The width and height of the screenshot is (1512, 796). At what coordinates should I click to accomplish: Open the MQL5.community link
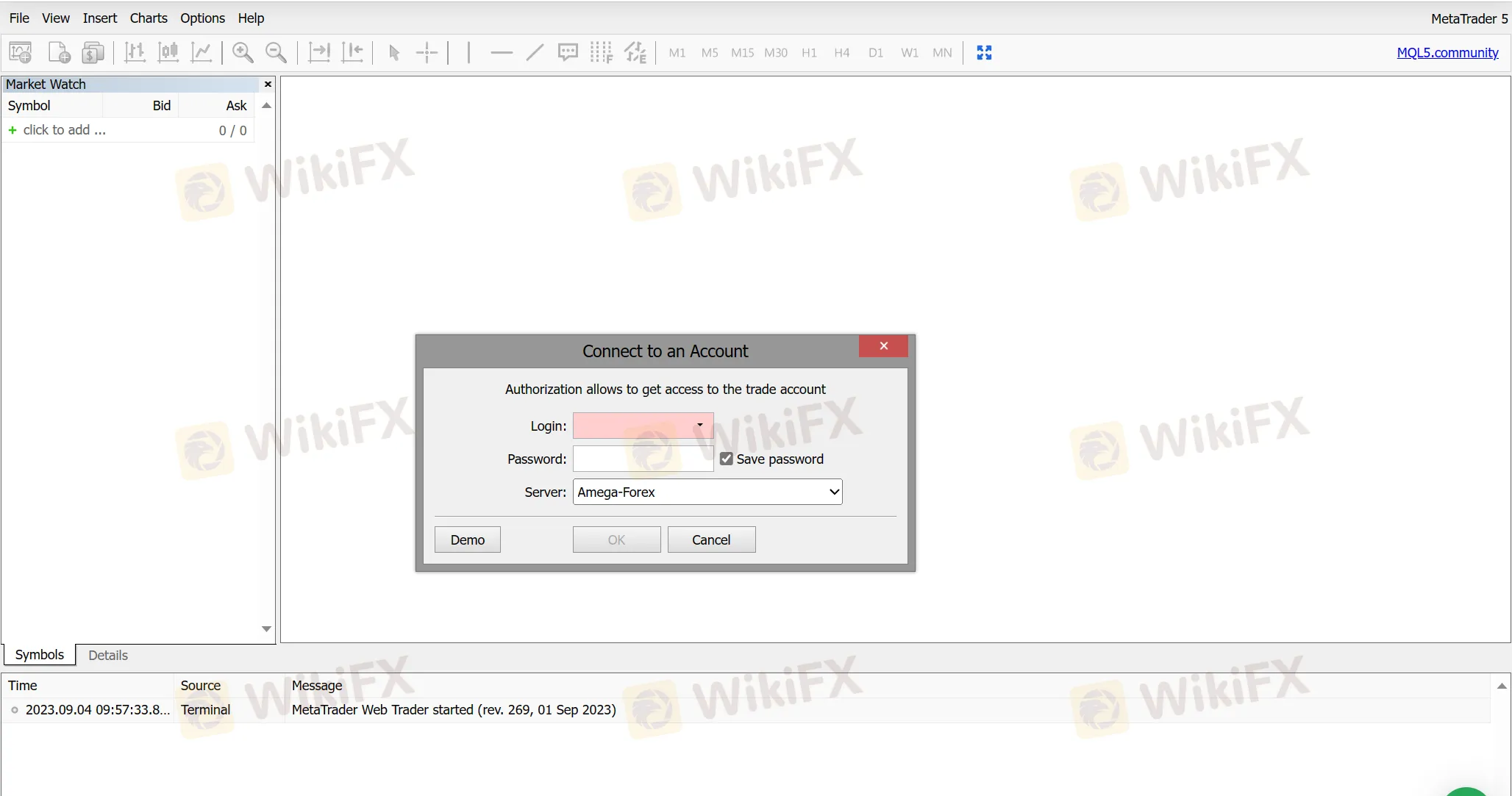[1447, 53]
